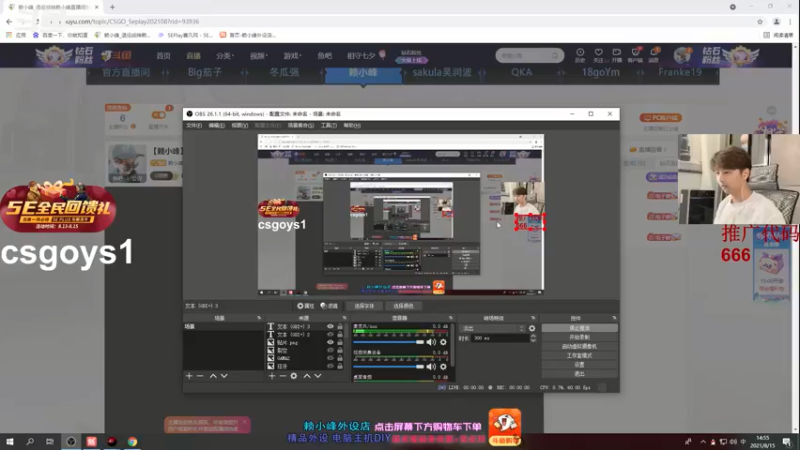Move selected source up in list
The image size is (800, 450).
coord(307,376)
